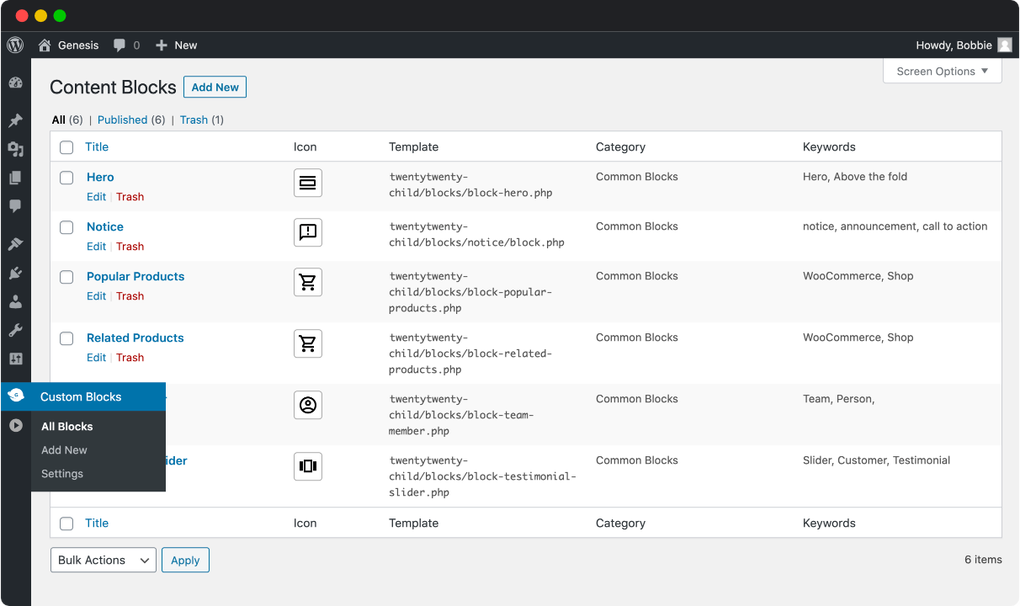This screenshot has height=606, width=1020.
Task: Click Bobbie's profile avatar
Action: coord(1004,45)
